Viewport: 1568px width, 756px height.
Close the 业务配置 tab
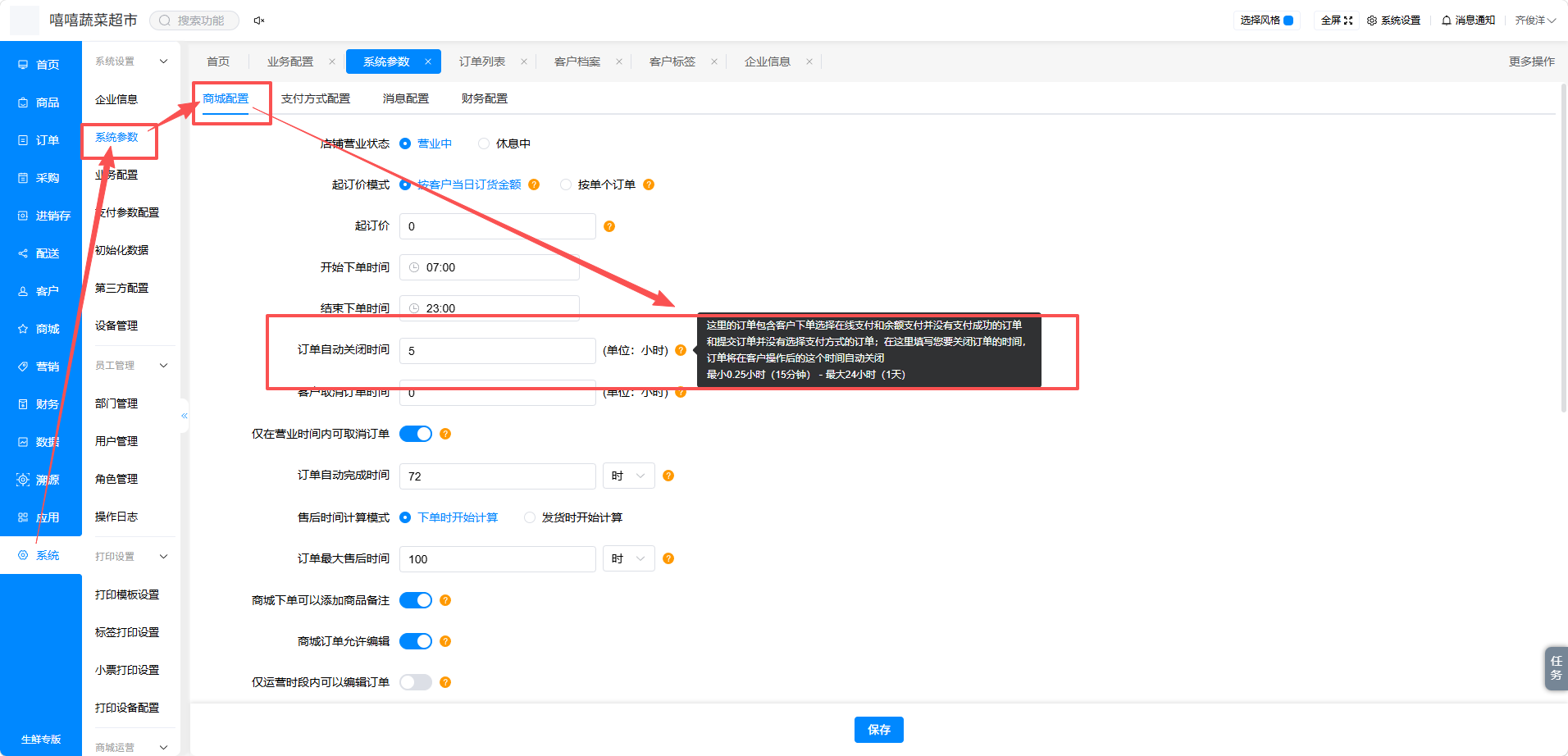click(332, 61)
